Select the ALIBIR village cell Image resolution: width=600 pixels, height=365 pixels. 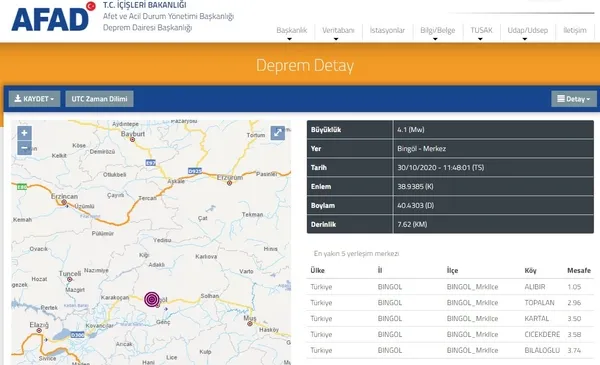[x=535, y=287]
